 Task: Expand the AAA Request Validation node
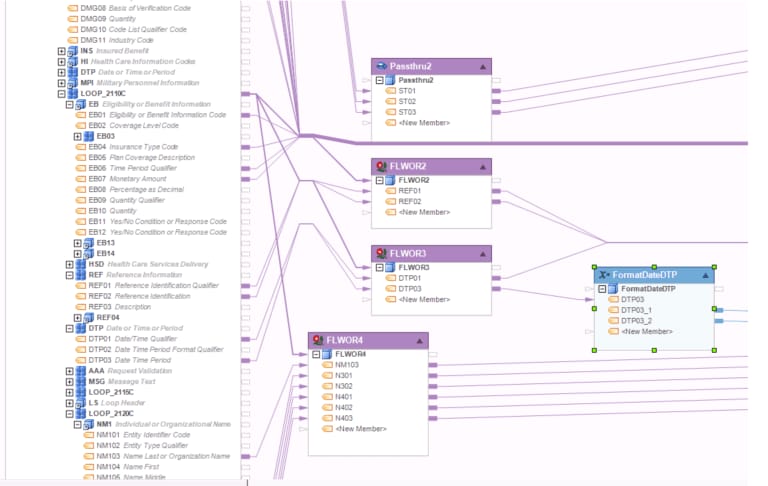70,371
